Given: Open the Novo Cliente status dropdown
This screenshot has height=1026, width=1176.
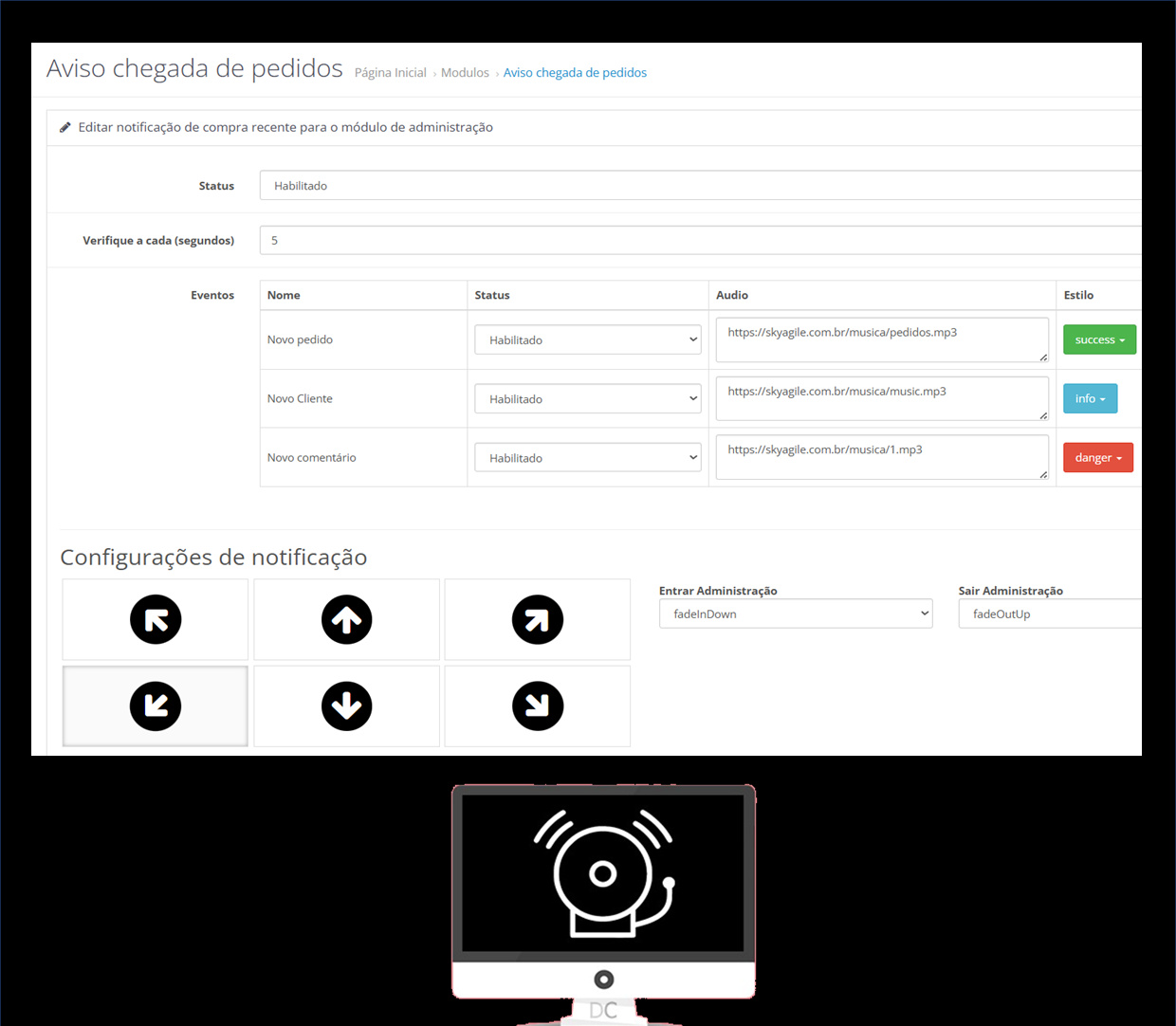Looking at the screenshot, I should tap(587, 399).
